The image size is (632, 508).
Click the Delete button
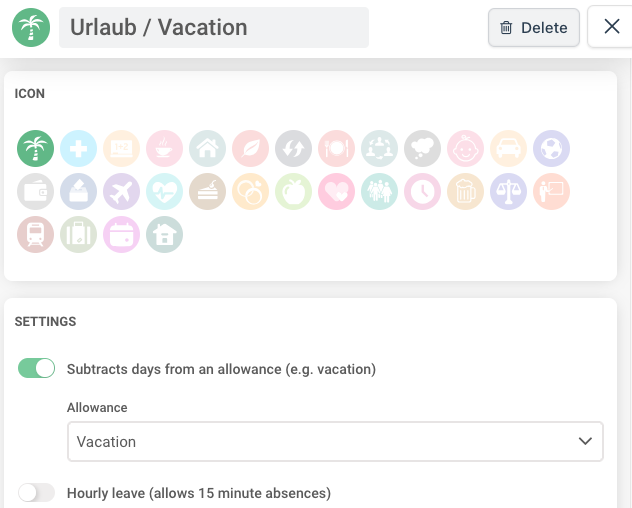pyautogui.click(x=534, y=27)
